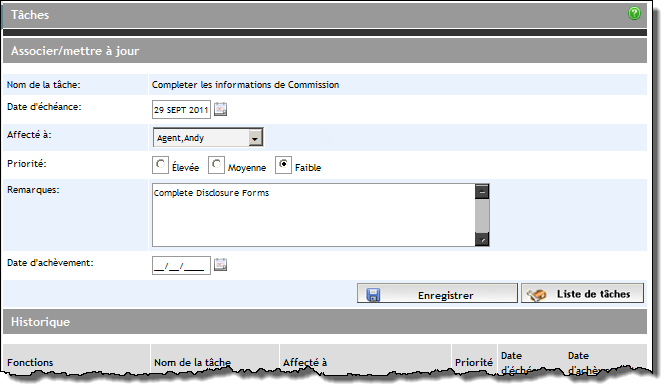Select the Élevée priority radio button

coord(160,165)
